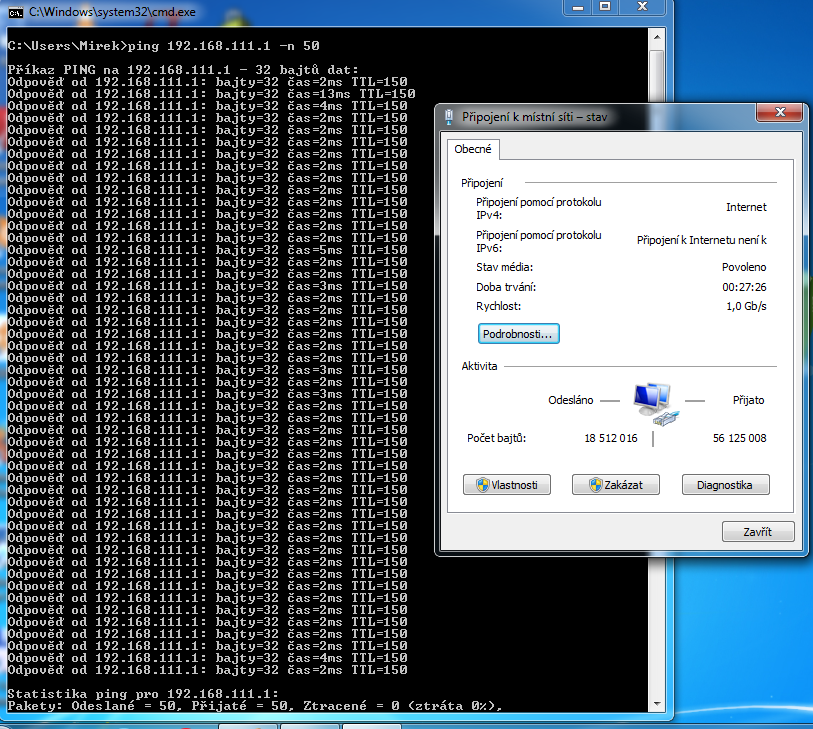Click the network status dialog title icon
Viewport: 813px width, 729px height.
[449, 118]
